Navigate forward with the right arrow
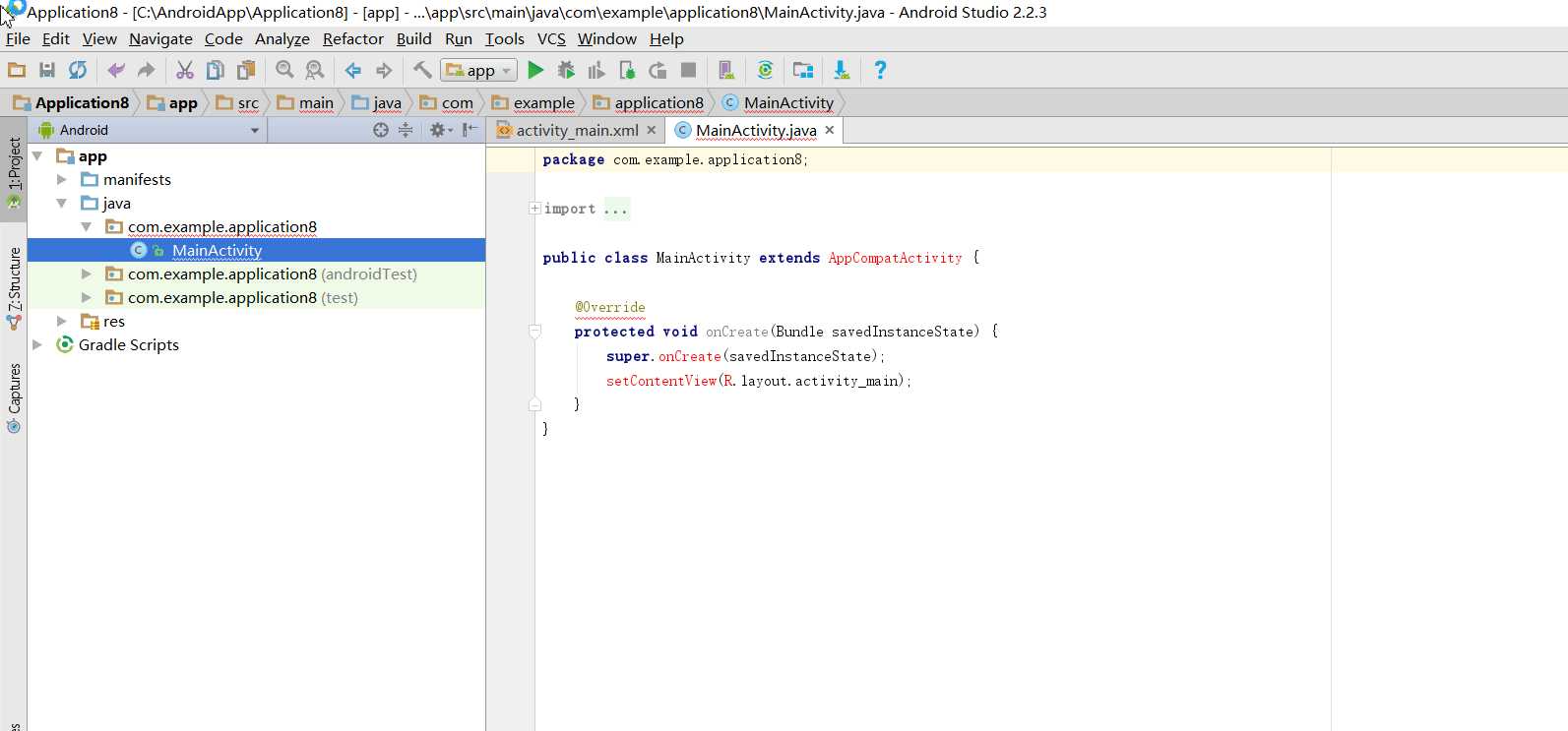Viewport: 1568px width, 731px height. 385,70
